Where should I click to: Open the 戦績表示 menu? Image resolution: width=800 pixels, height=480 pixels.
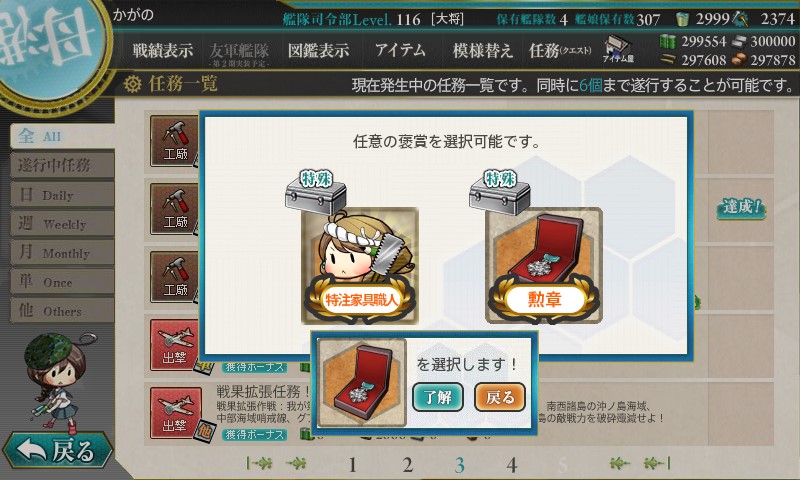coord(163,50)
